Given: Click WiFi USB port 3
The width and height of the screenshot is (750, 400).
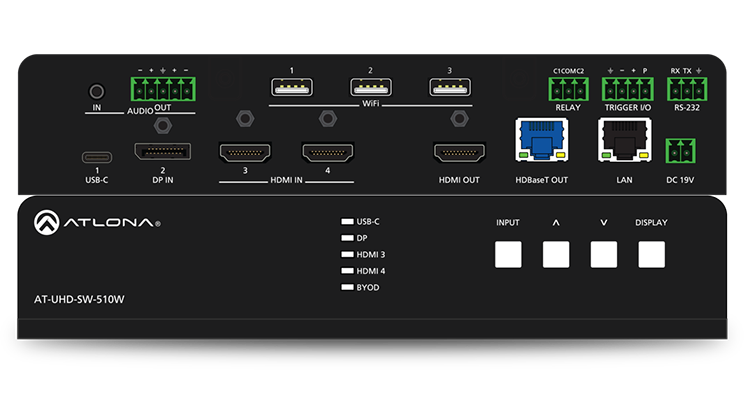Looking at the screenshot, I should pos(450,87).
